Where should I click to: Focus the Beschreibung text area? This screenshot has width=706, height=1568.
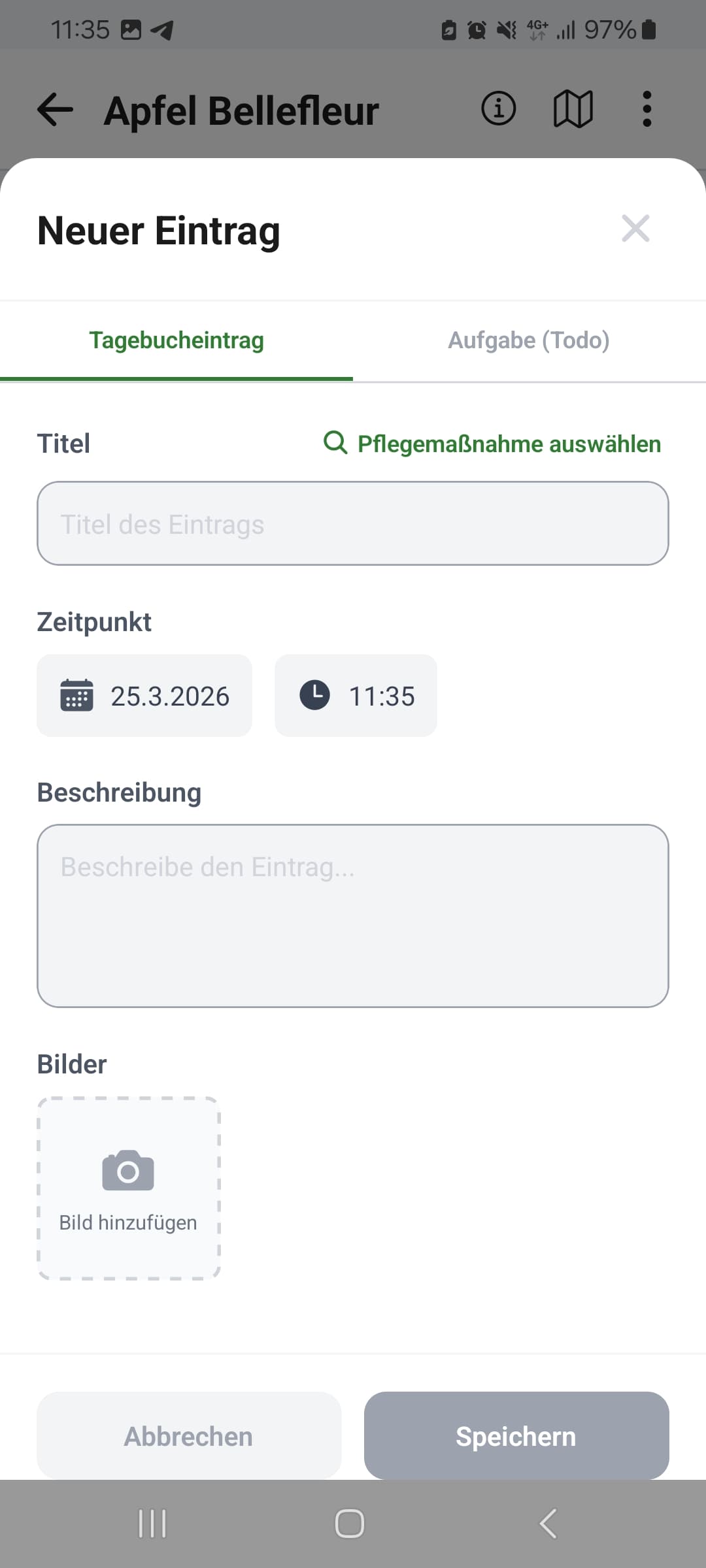point(353,915)
